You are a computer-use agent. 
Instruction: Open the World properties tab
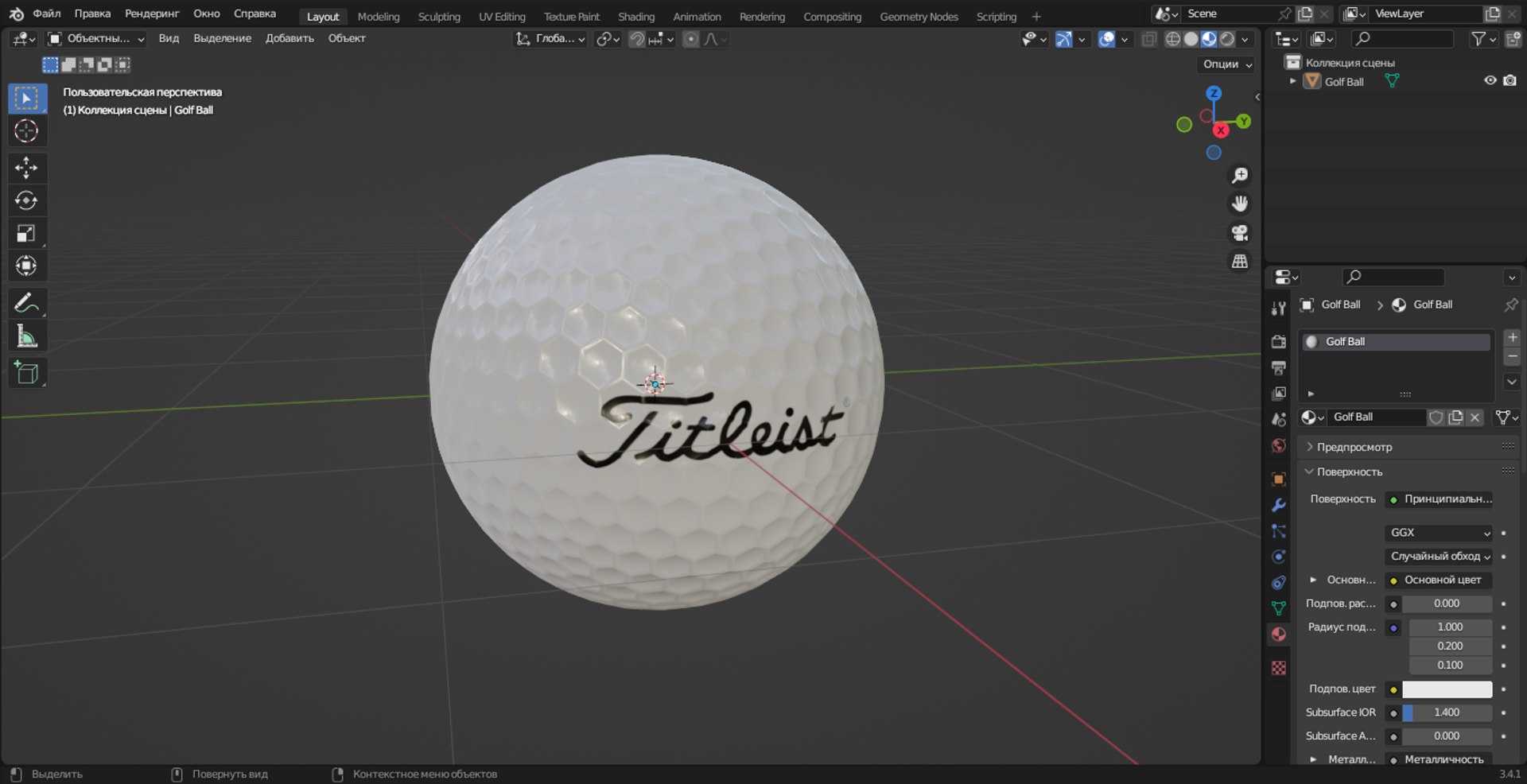point(1279,445)
